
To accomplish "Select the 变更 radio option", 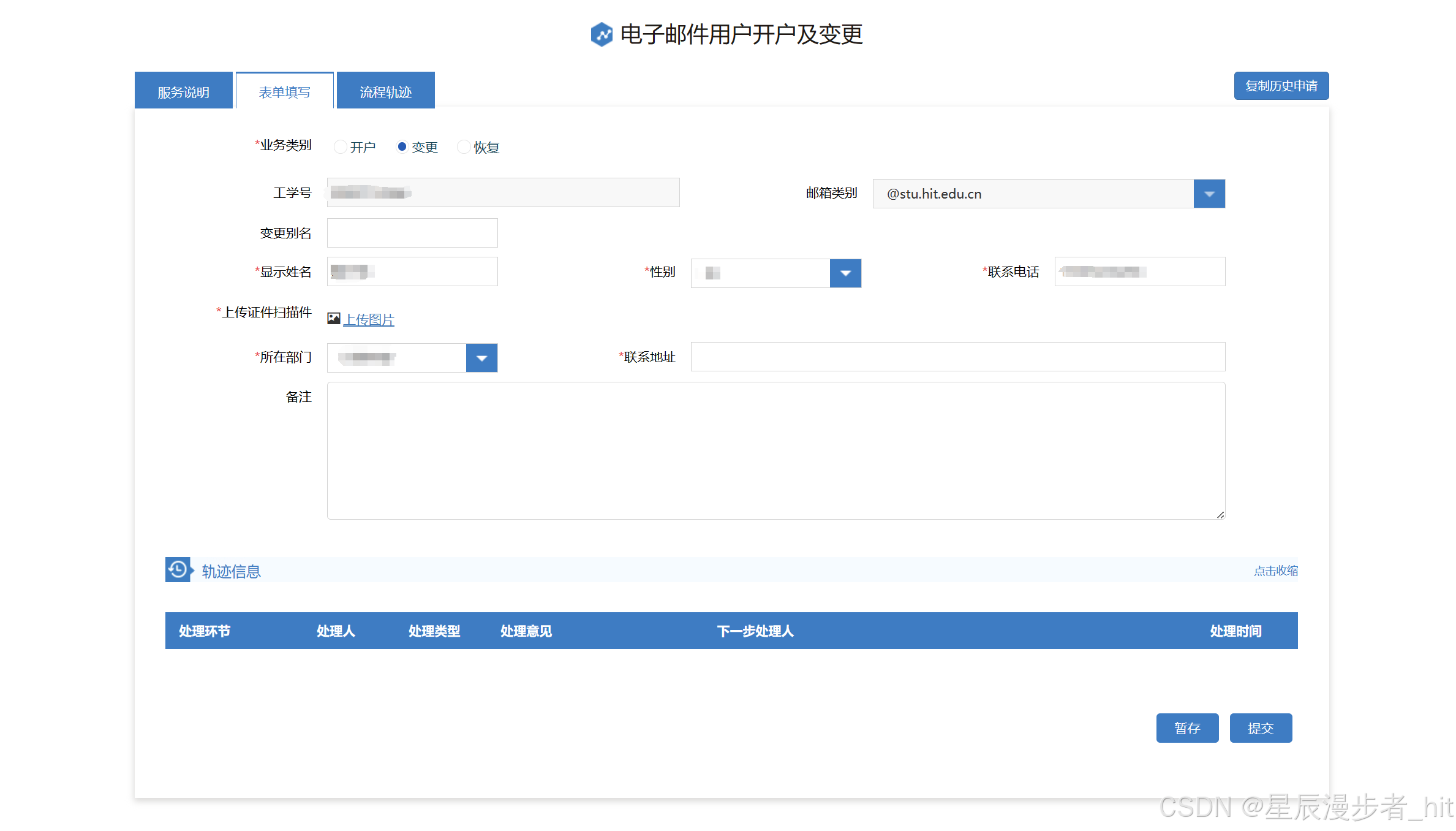I will [x=402, y=147].
